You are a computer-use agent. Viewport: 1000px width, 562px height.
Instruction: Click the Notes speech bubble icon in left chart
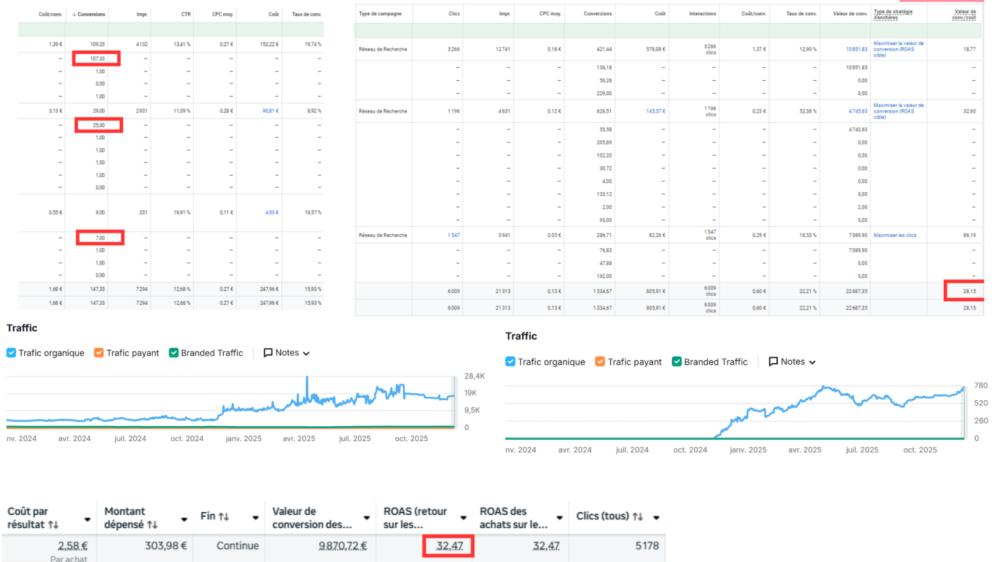pyautogui.click(x=269, y=353)
